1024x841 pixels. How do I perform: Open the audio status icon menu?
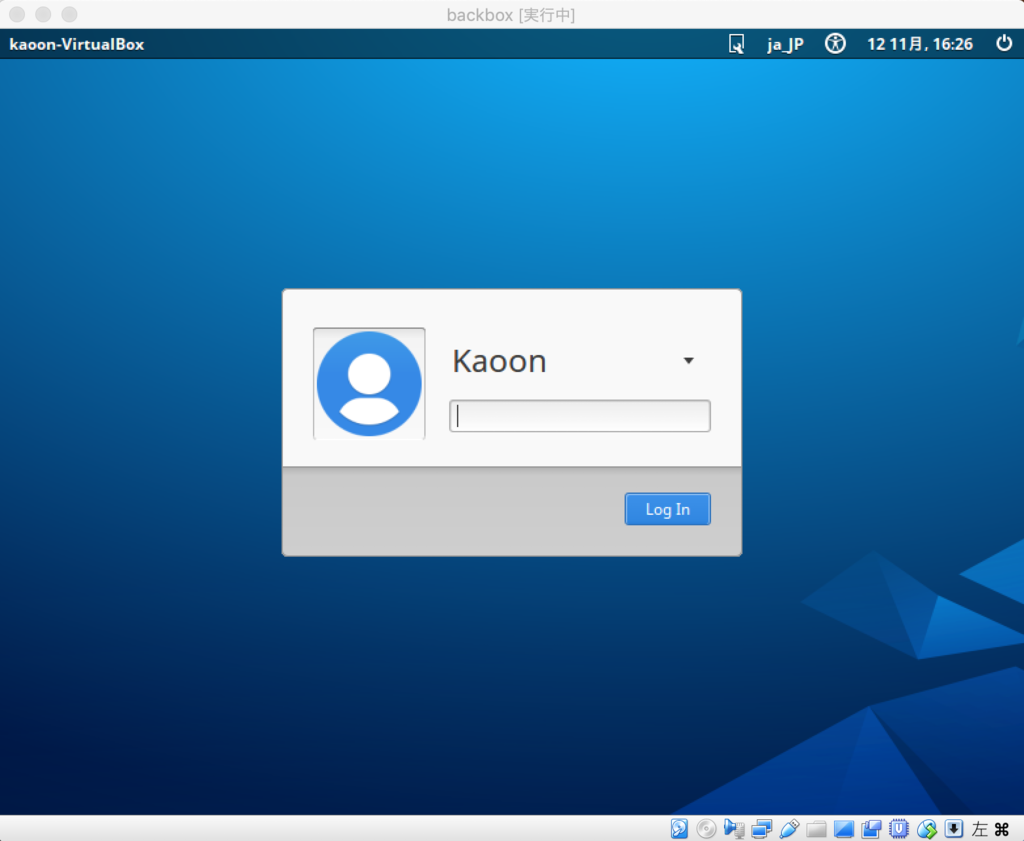coord(734,829)
